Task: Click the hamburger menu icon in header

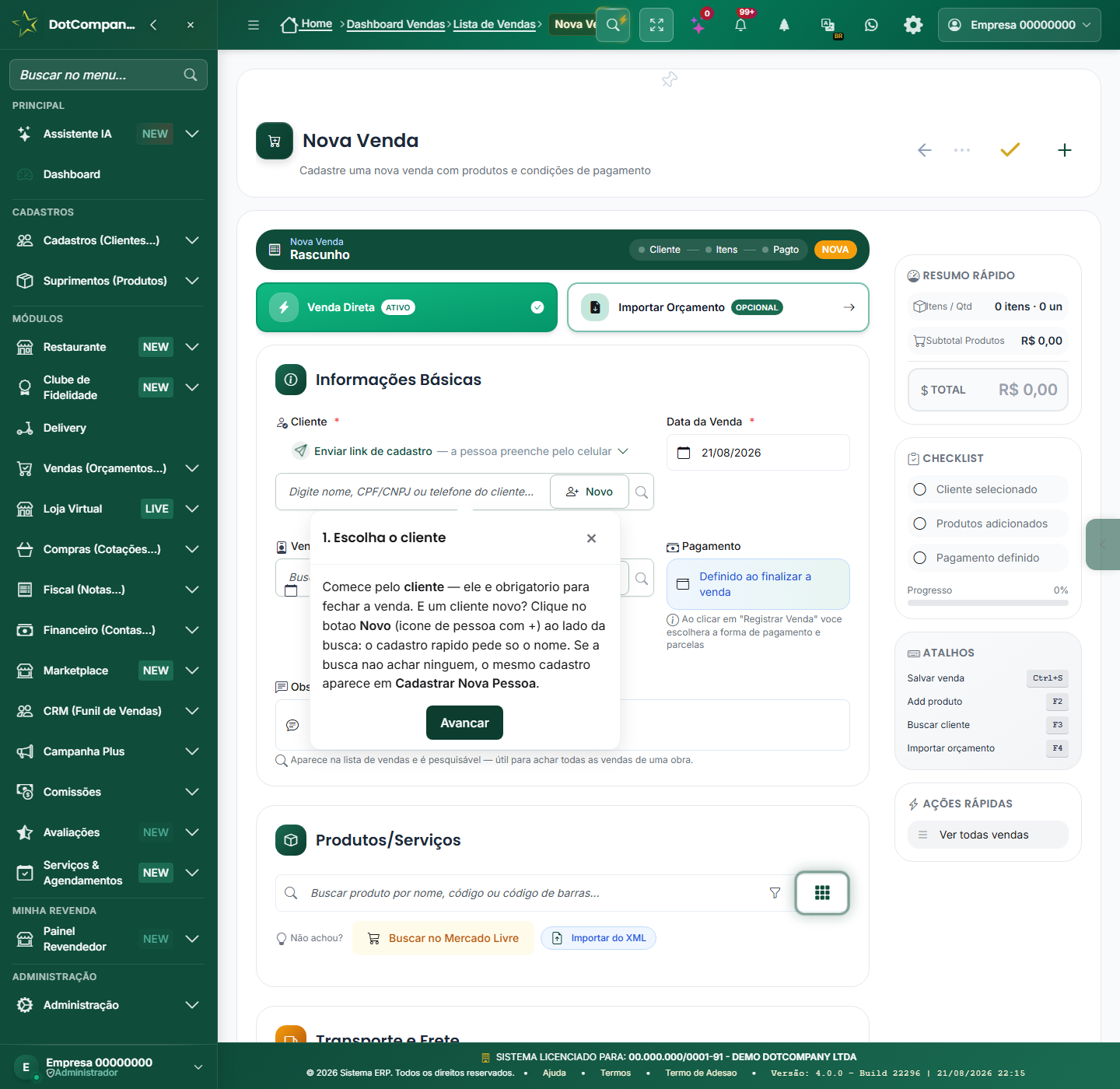Action: pos(254,25)
